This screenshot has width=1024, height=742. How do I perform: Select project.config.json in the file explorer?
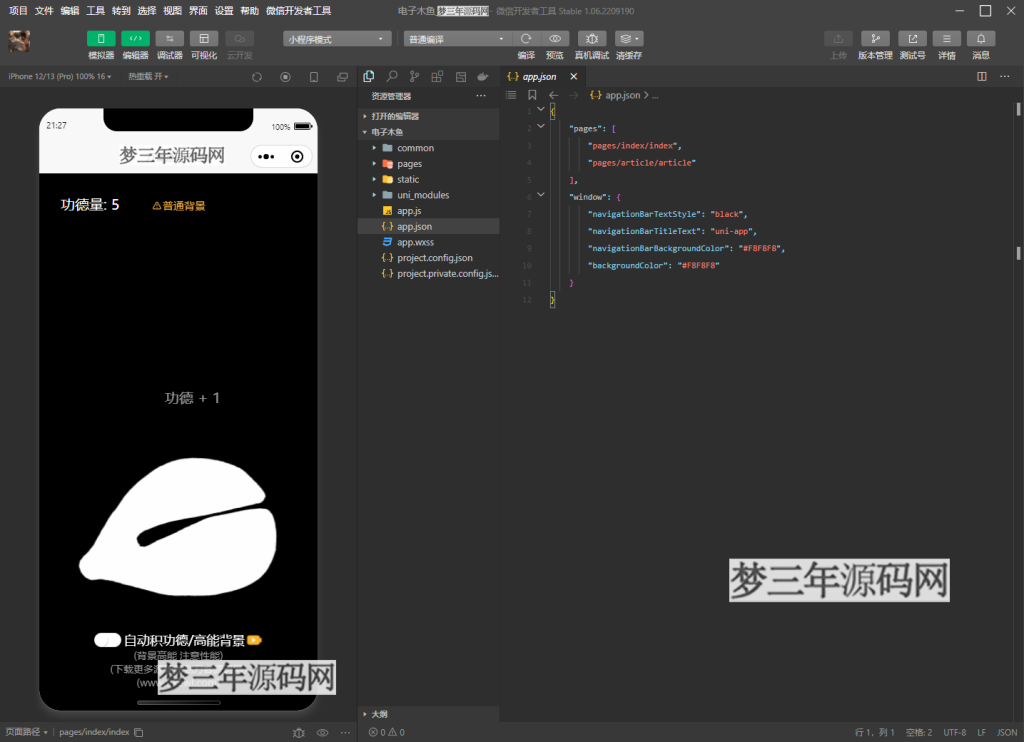pyautogui.click(x=434, y=258)
